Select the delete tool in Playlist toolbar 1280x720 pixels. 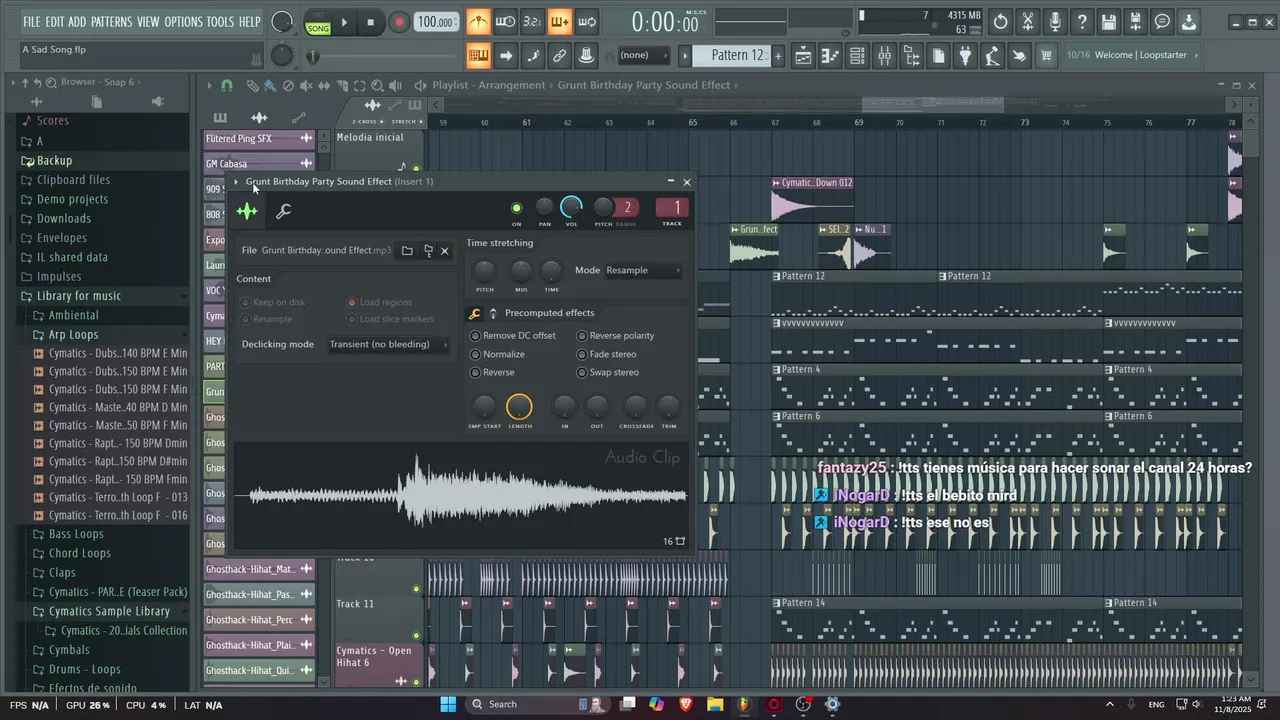tap(288, 86)
